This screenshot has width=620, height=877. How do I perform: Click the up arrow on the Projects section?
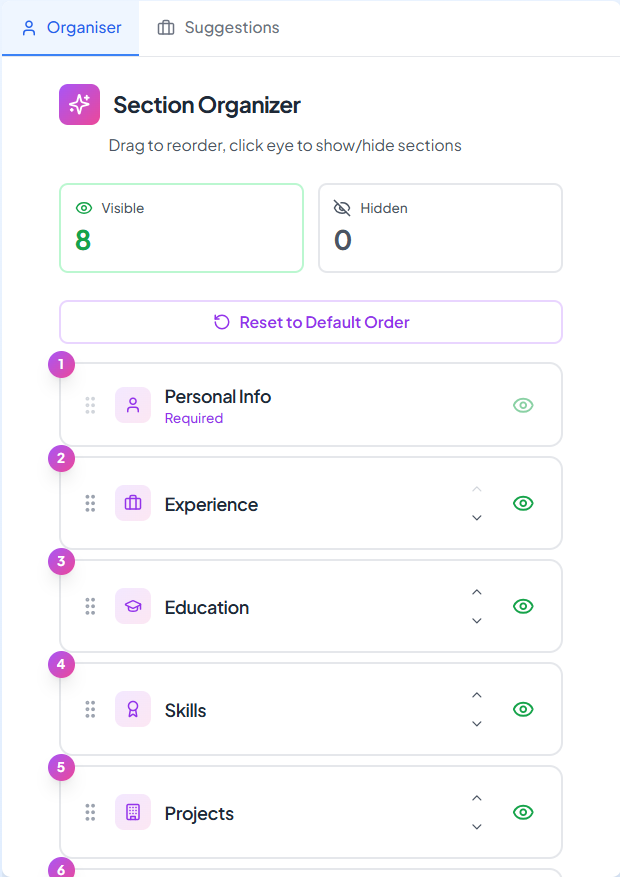[x=477, y=798]
